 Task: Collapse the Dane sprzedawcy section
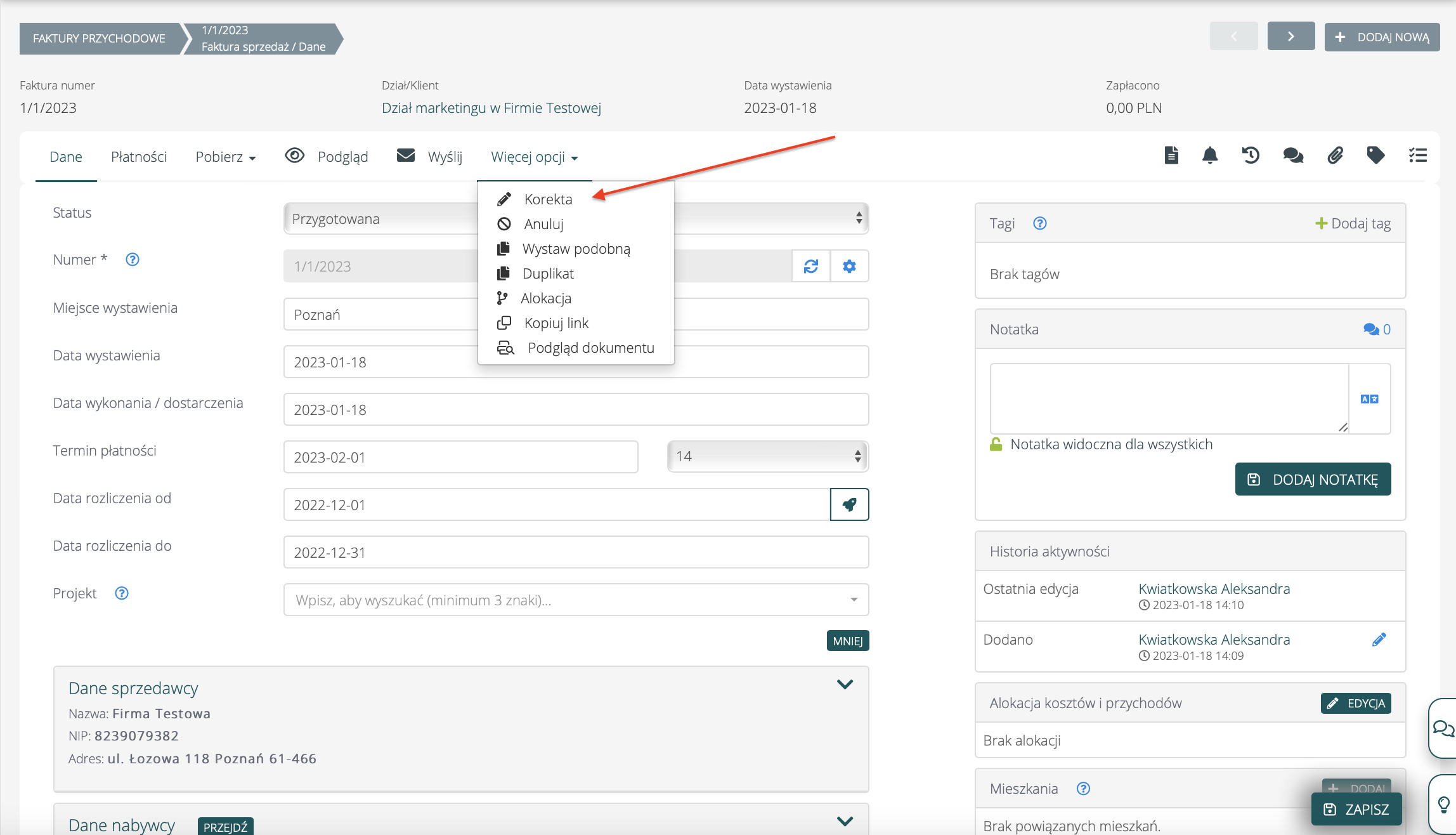pos(845,684)
